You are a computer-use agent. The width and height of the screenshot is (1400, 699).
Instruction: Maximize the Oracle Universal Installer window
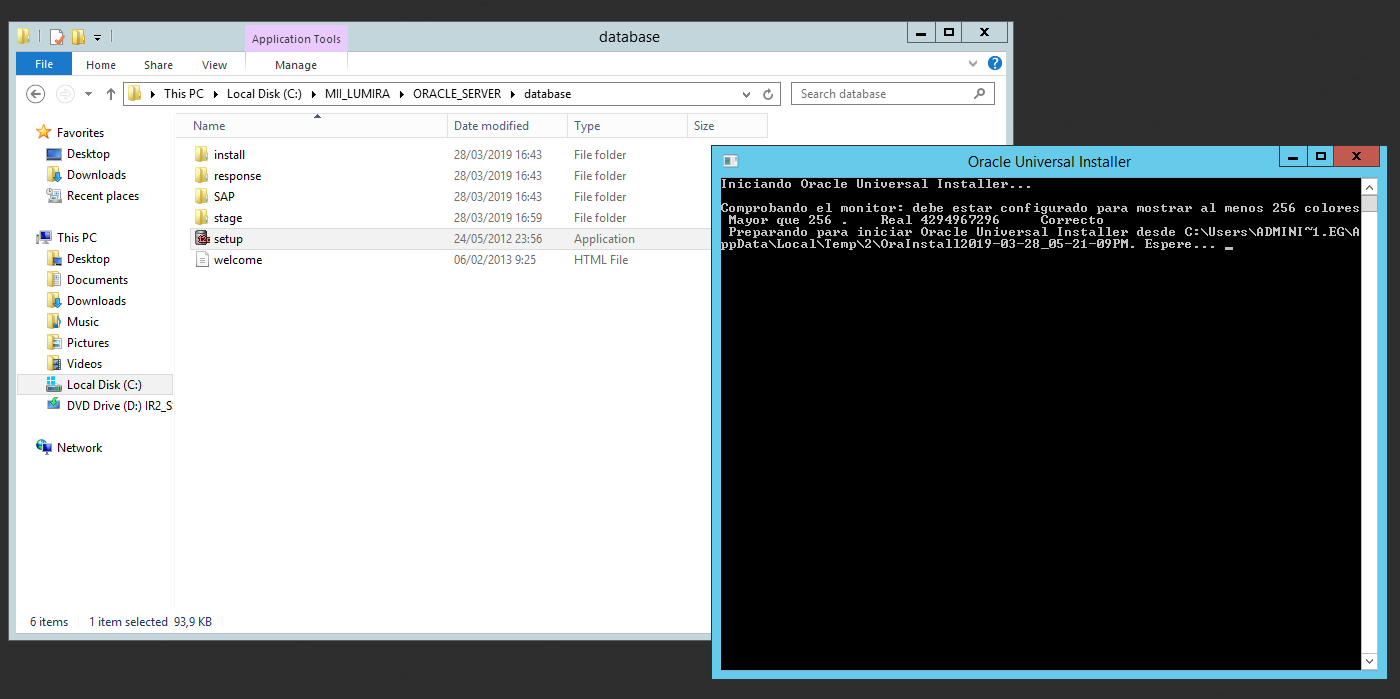[1321, 157]
